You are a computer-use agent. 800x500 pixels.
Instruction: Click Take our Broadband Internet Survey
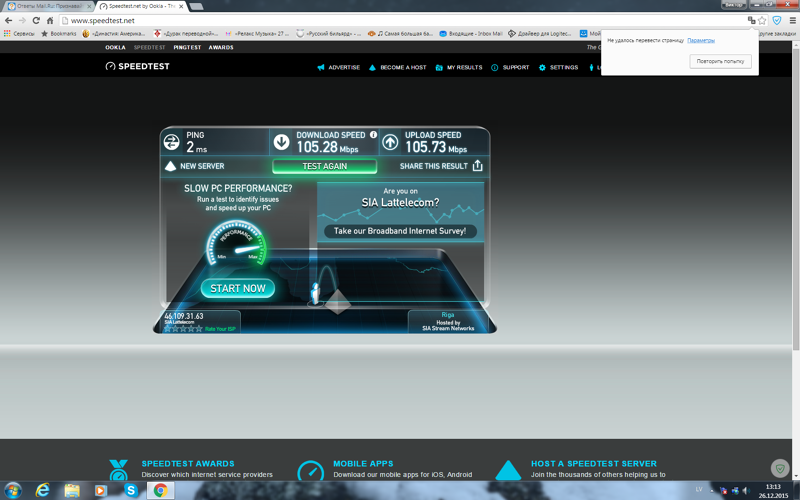(400, 231)
